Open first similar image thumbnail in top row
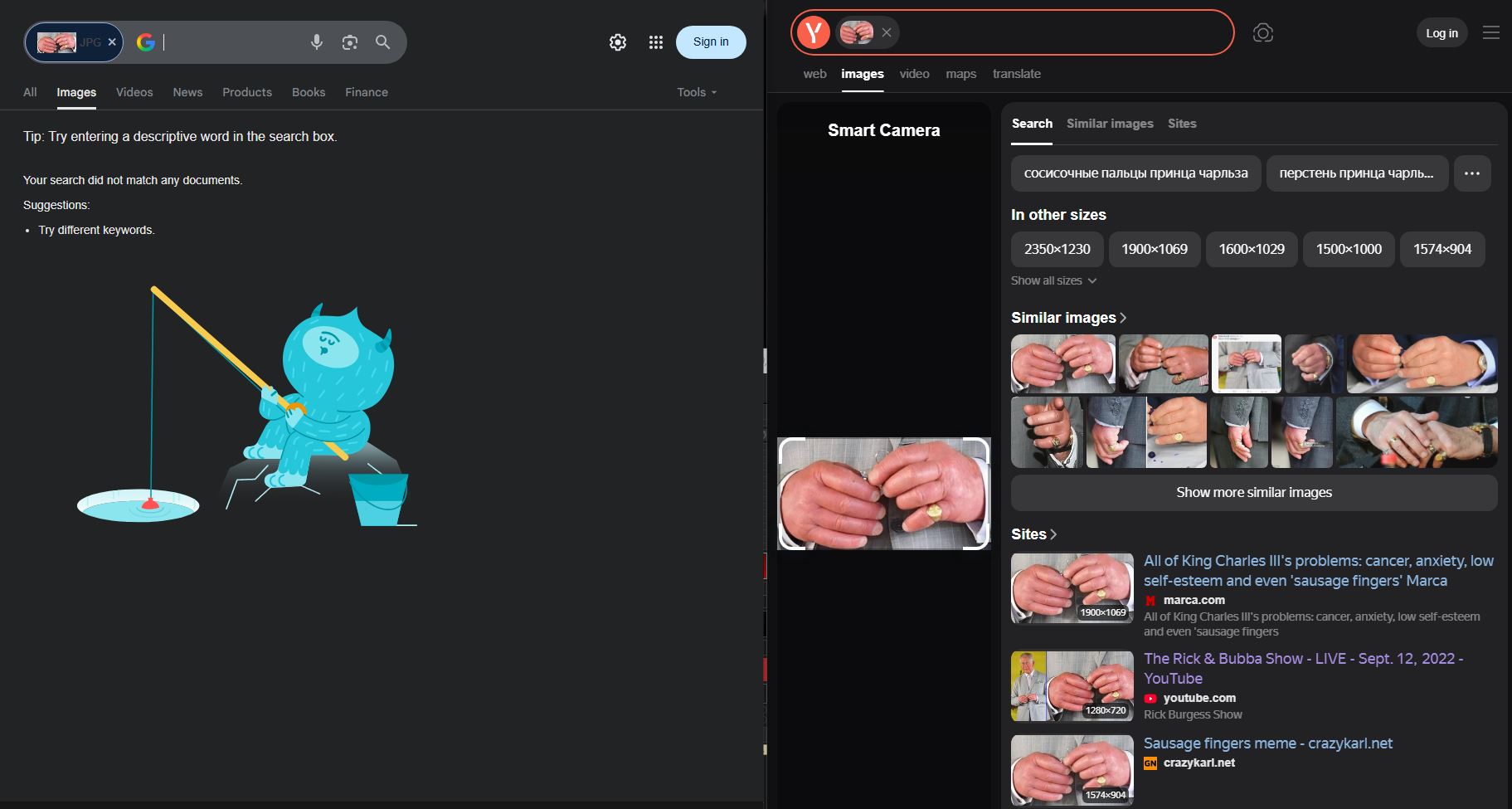 tap(1063, 363)
